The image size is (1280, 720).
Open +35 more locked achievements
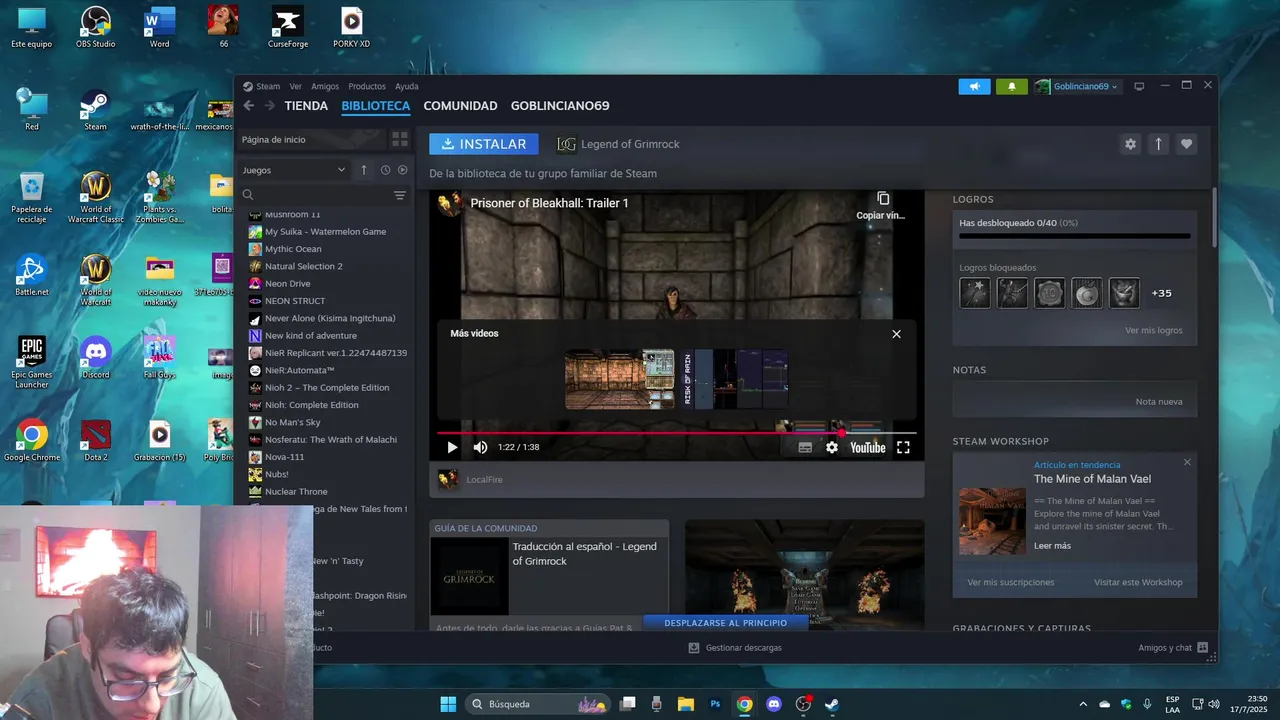1161,293
